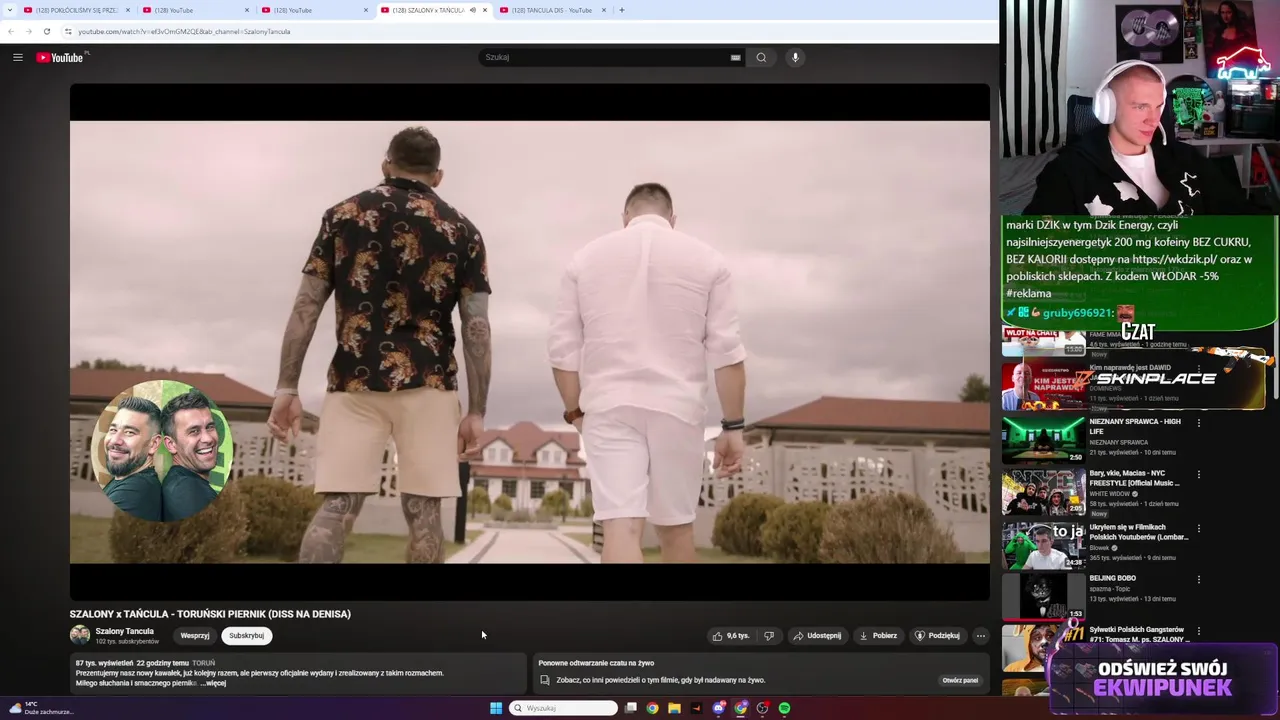The height and width of the screenshot is (720, 1280).
Task: Mute the SZALONY x TAŃCULA tab audio icon
Action: [x=472, y=10]
